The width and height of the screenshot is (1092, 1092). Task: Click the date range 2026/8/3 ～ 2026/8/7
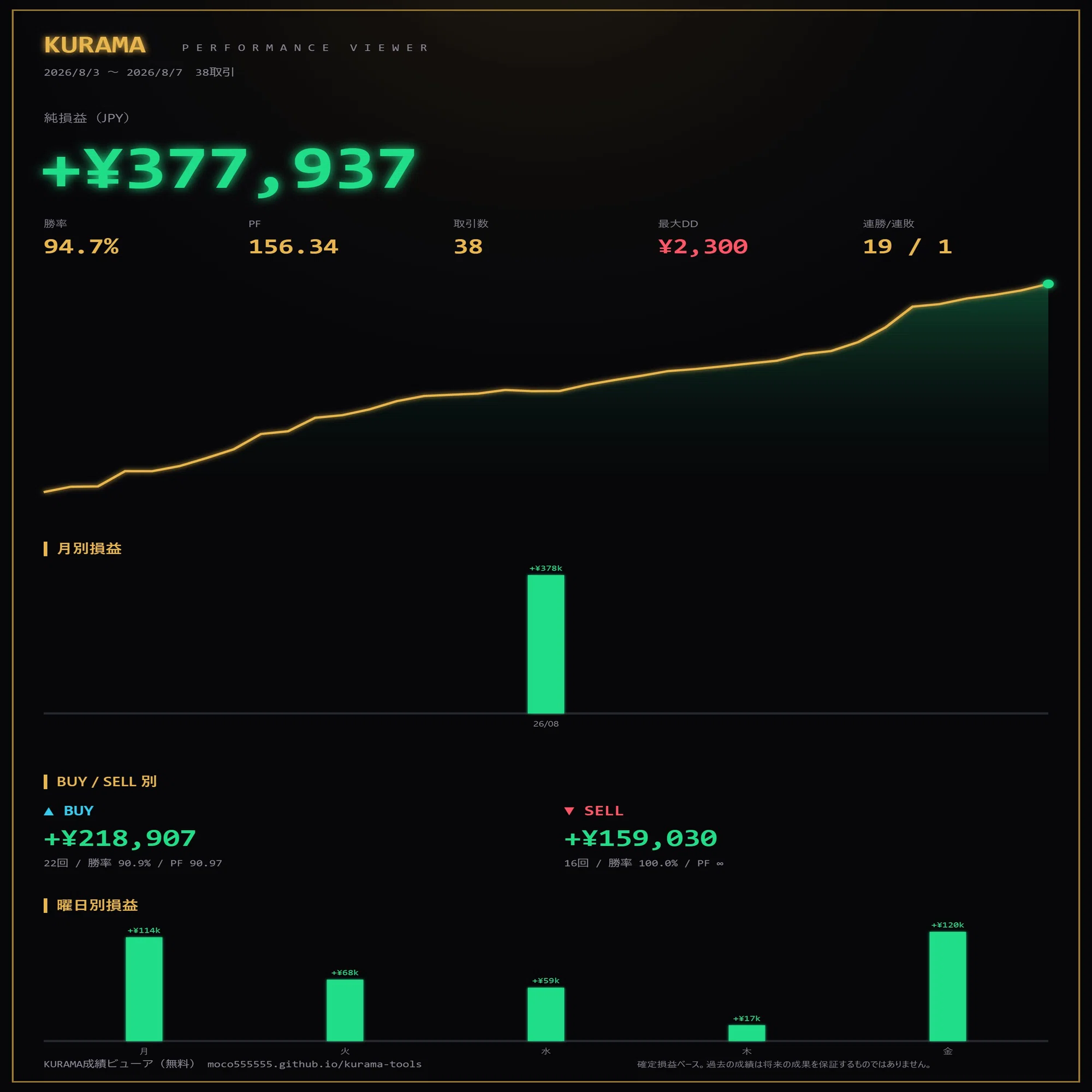[x=113, y=73]
